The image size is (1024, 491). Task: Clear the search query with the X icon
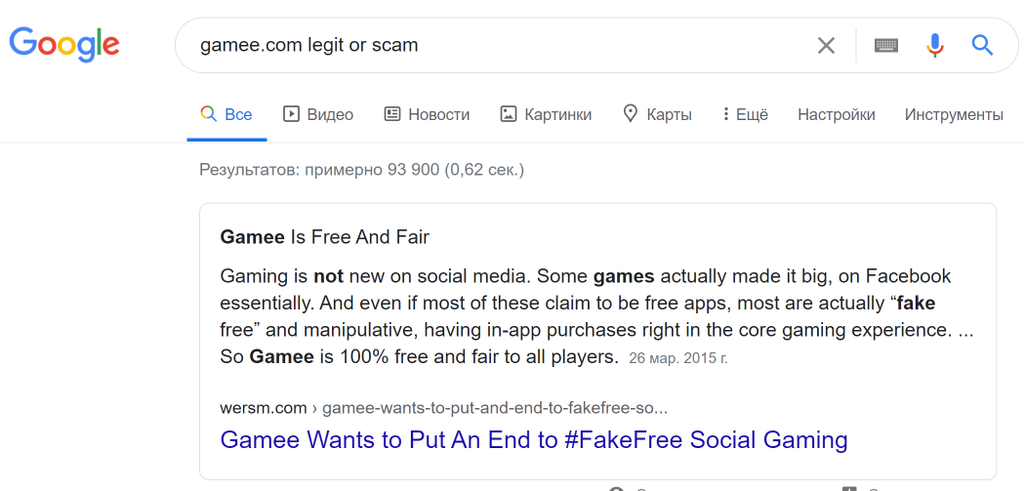click(x=826, y=46)
